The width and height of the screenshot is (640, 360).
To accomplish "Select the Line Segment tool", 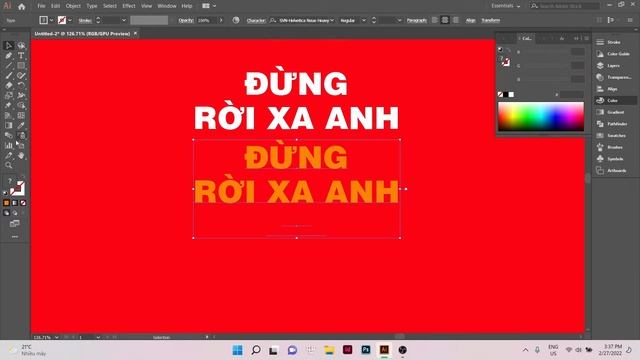I will coord(9,65).
